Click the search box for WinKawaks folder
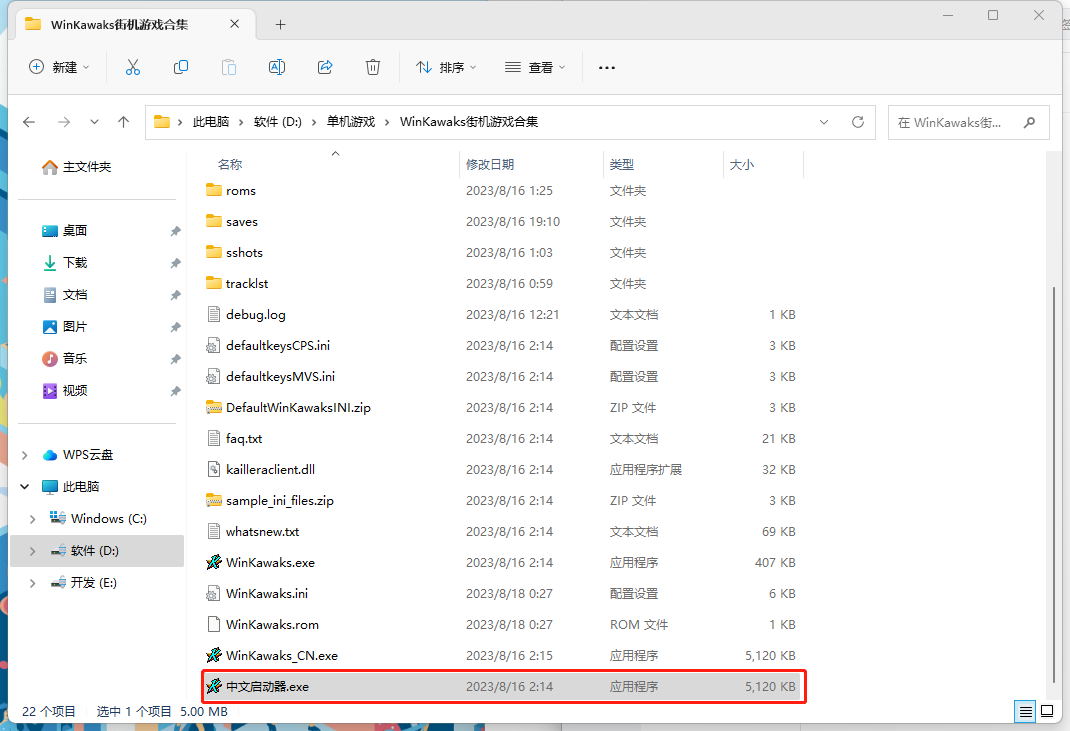1070x731 pixels. point(968,122)
